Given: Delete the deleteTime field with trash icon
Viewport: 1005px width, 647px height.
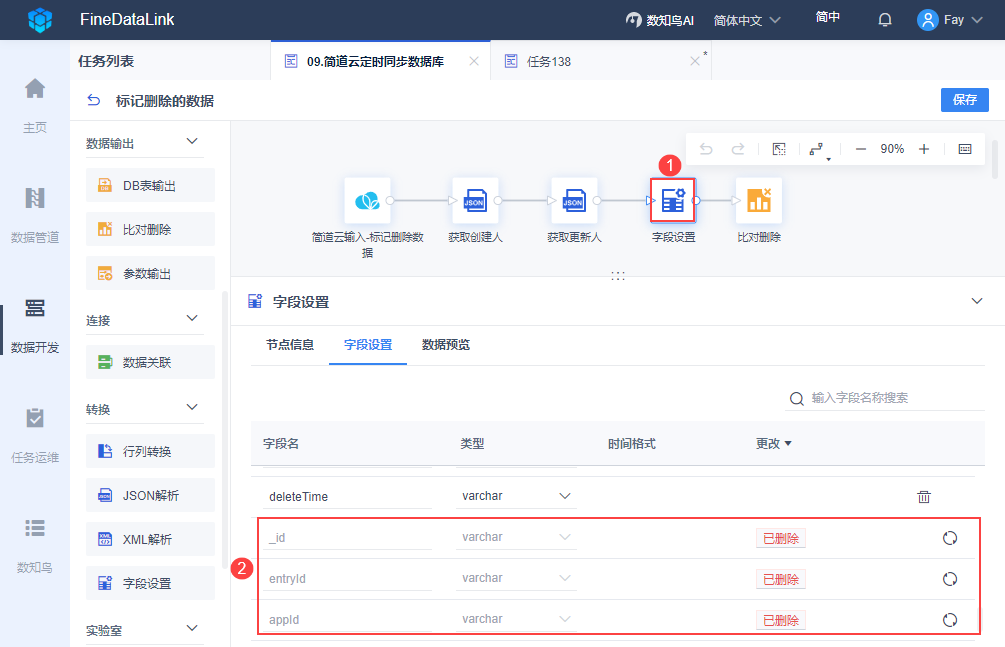Looking at the screenshot, I should tap(924, 497).
